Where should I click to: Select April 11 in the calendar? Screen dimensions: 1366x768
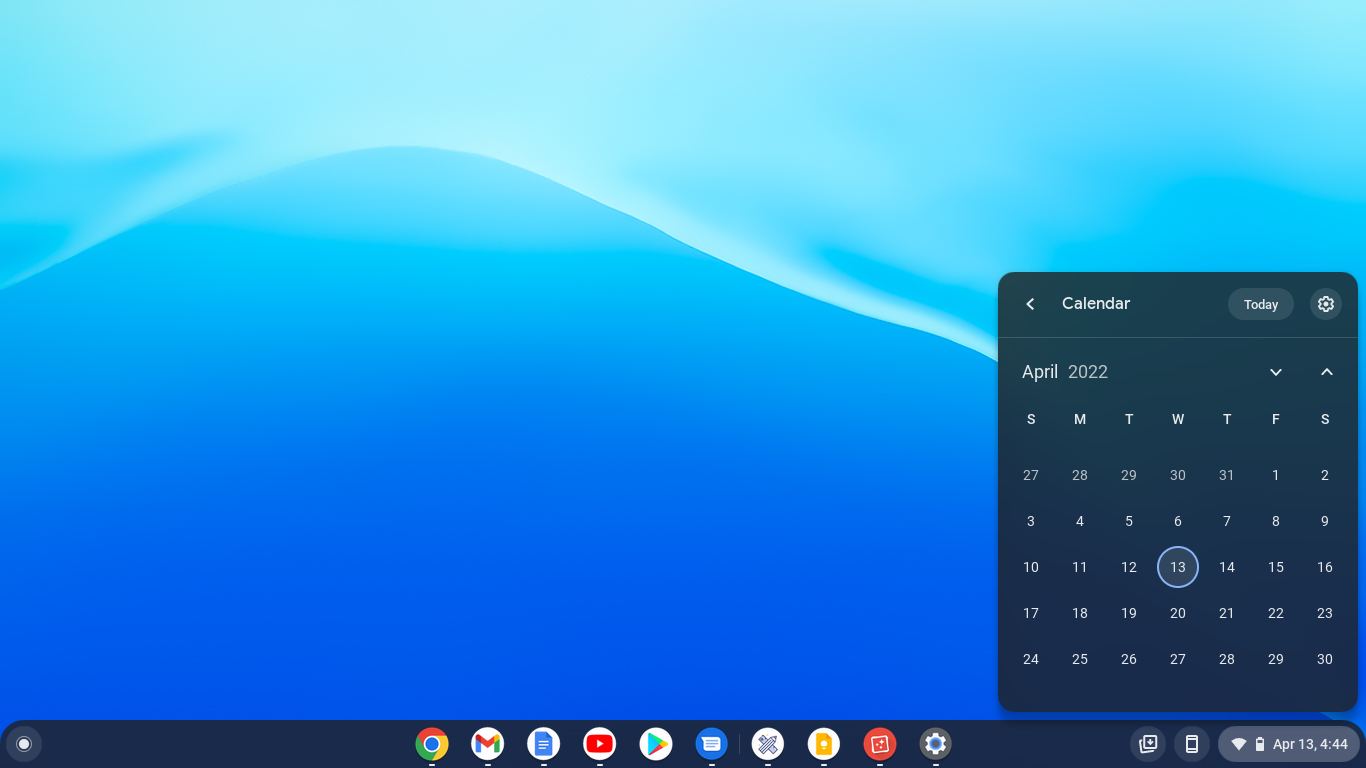click(1080, 567)
